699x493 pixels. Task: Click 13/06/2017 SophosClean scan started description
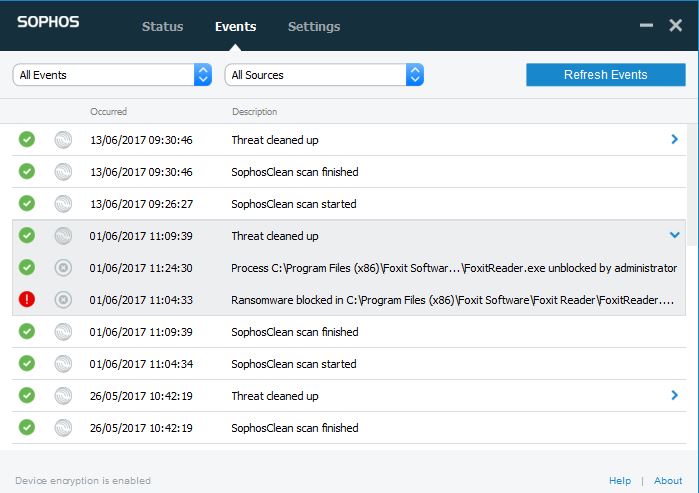294,204
